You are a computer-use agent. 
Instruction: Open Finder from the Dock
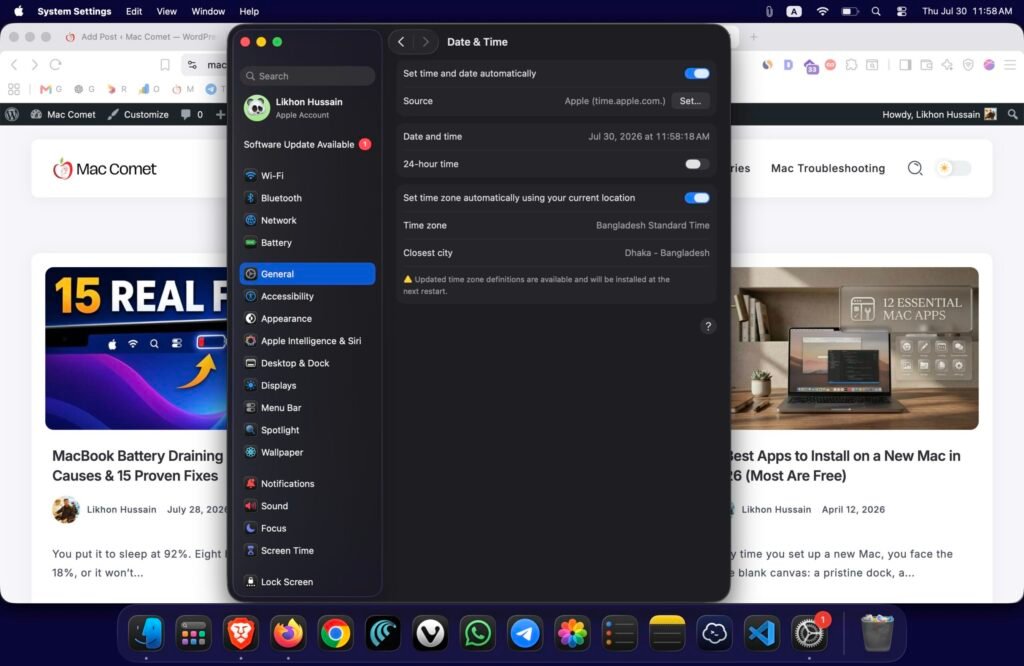[x=146, y=633]
